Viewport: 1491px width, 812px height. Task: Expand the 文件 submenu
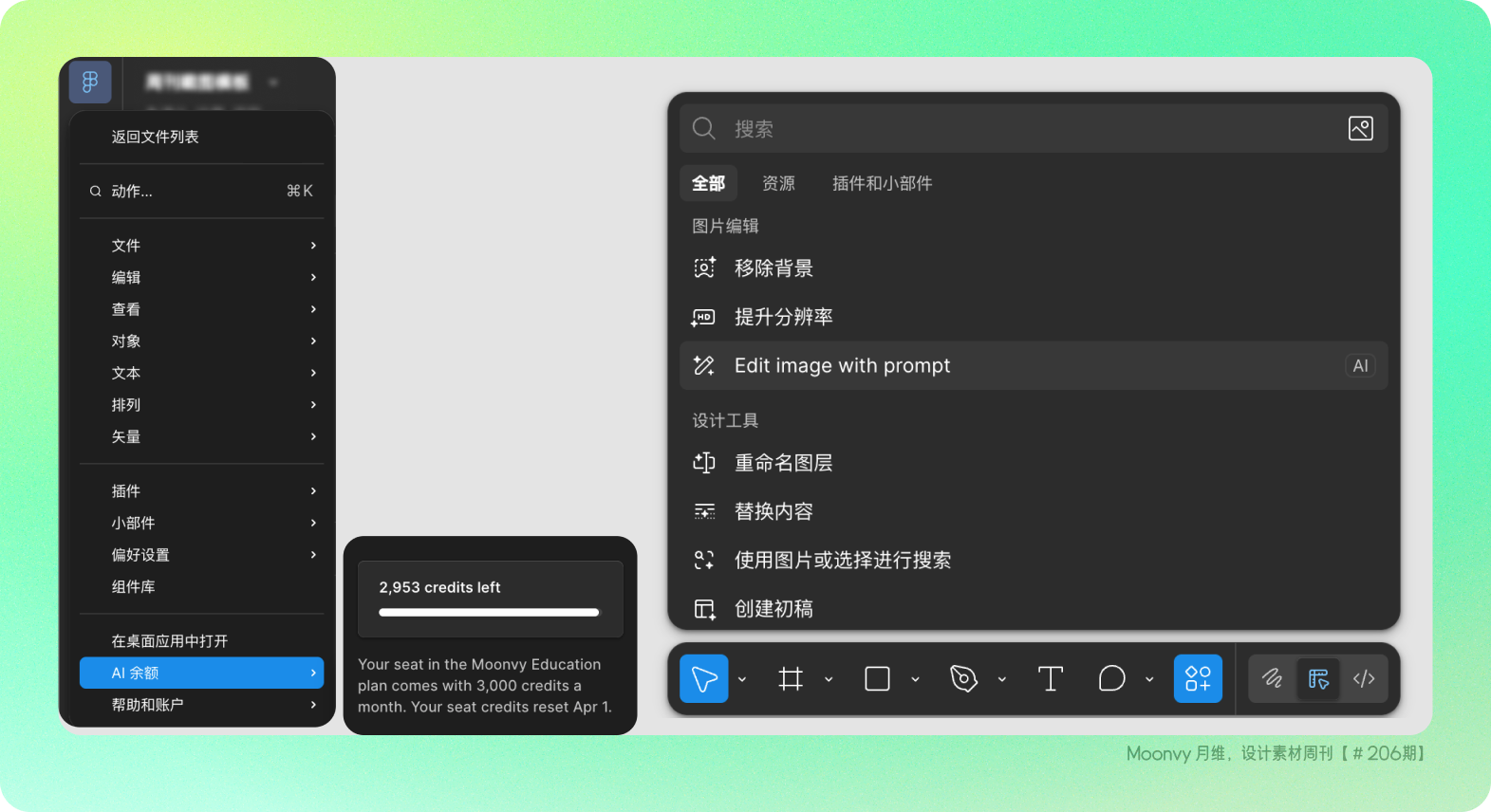click(x=201, y=246)
